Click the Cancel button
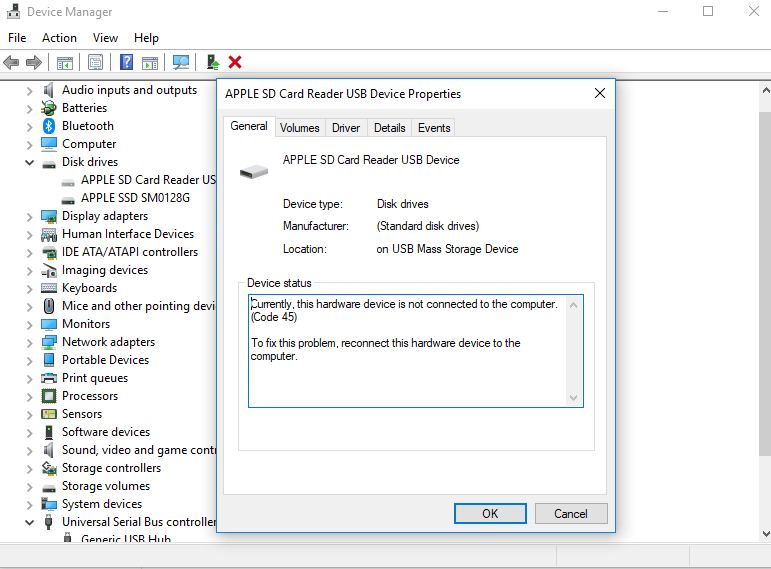771x569 pixels. [571, 513]
